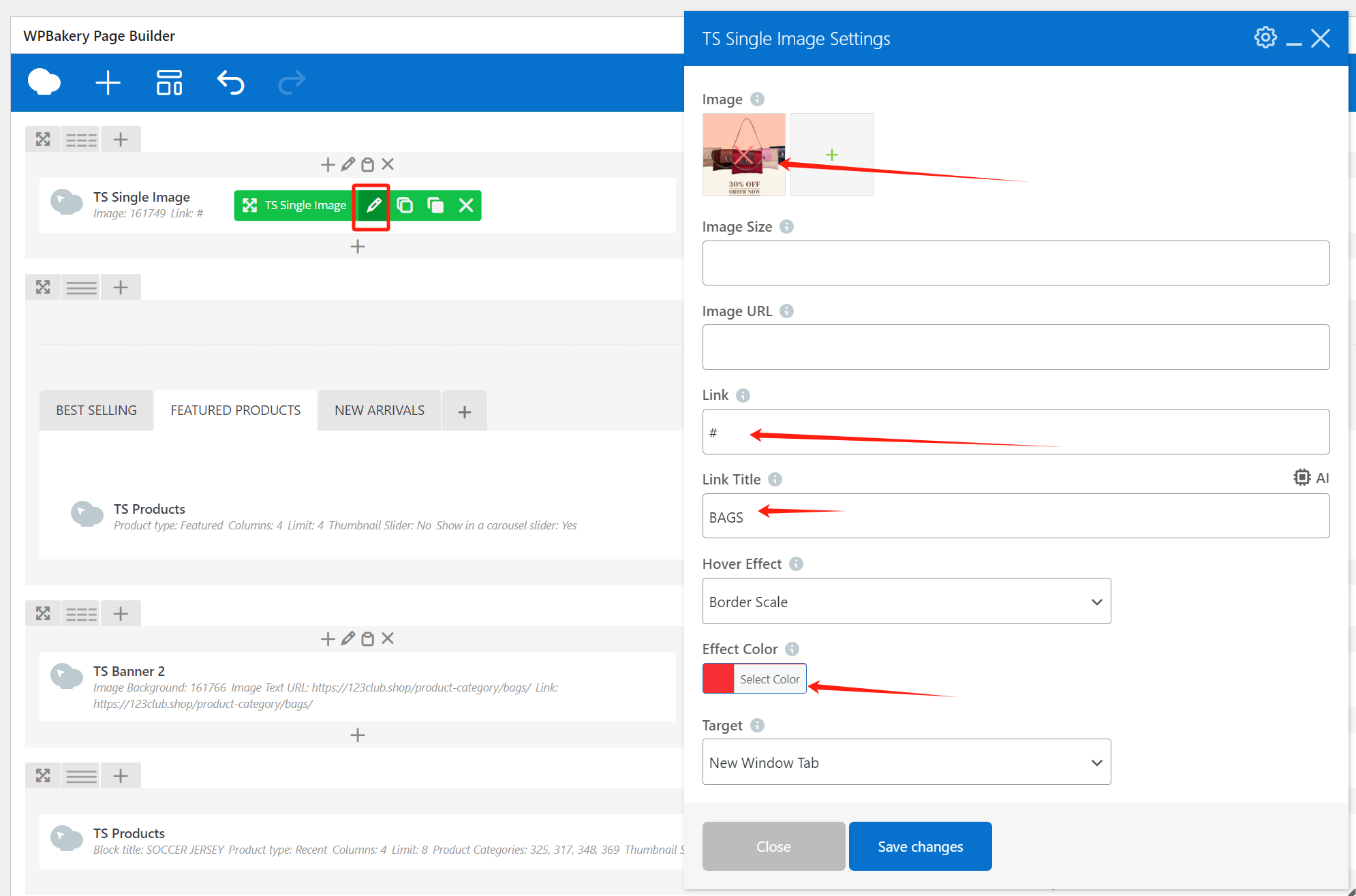Click the Save changes button

[920, 846]
